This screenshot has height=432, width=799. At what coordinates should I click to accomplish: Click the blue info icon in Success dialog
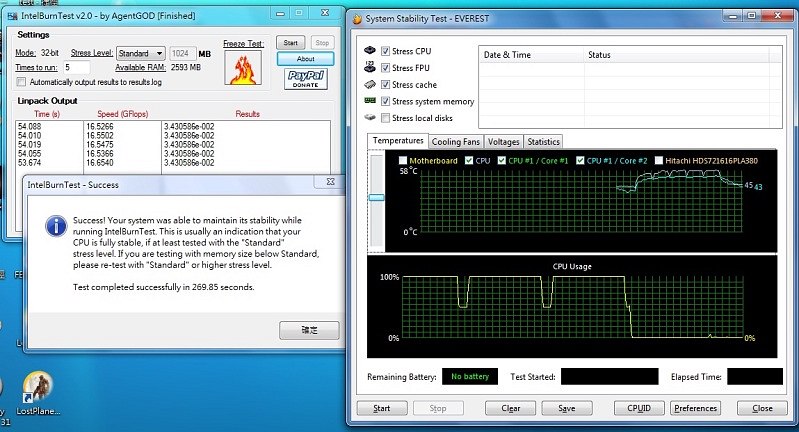click(x=56, y=226)
